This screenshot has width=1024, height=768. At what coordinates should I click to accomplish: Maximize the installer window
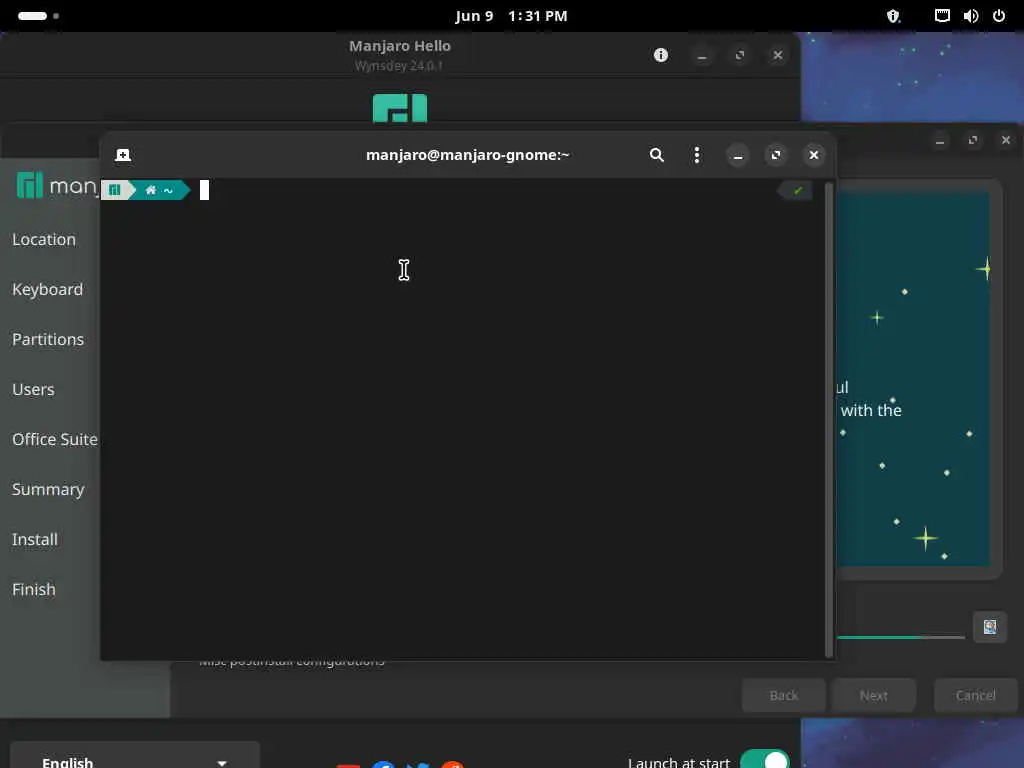[973, 140]
